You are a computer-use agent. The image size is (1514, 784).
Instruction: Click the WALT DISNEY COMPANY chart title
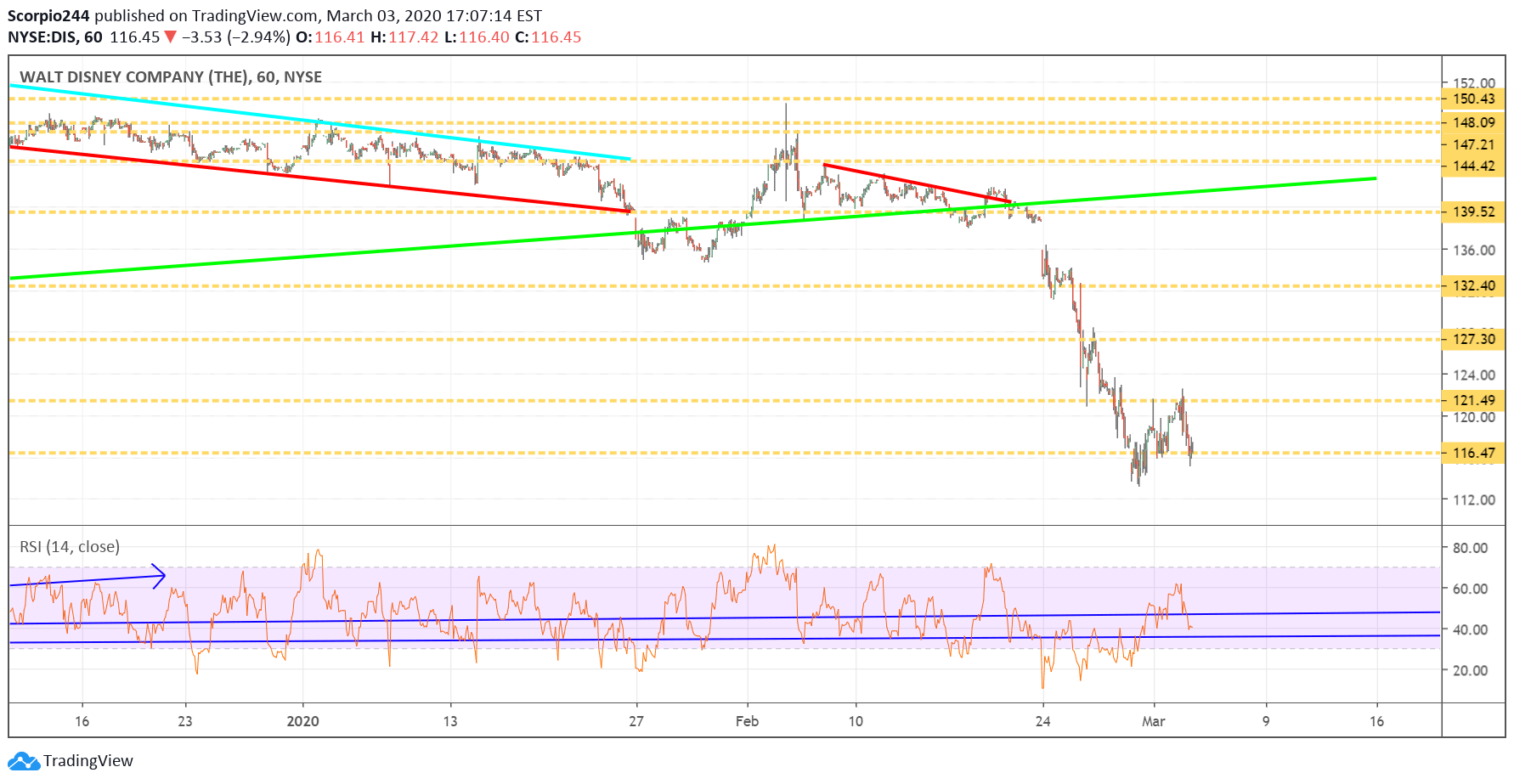tap(171, 77)
